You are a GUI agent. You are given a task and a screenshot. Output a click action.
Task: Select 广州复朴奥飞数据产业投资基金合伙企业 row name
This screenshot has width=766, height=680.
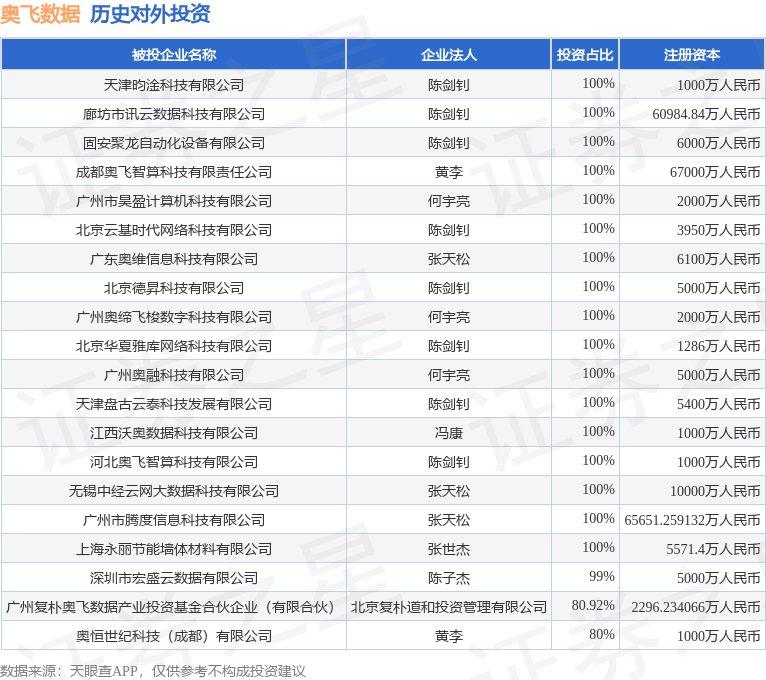pyautogui.click(x=170, y=607)
